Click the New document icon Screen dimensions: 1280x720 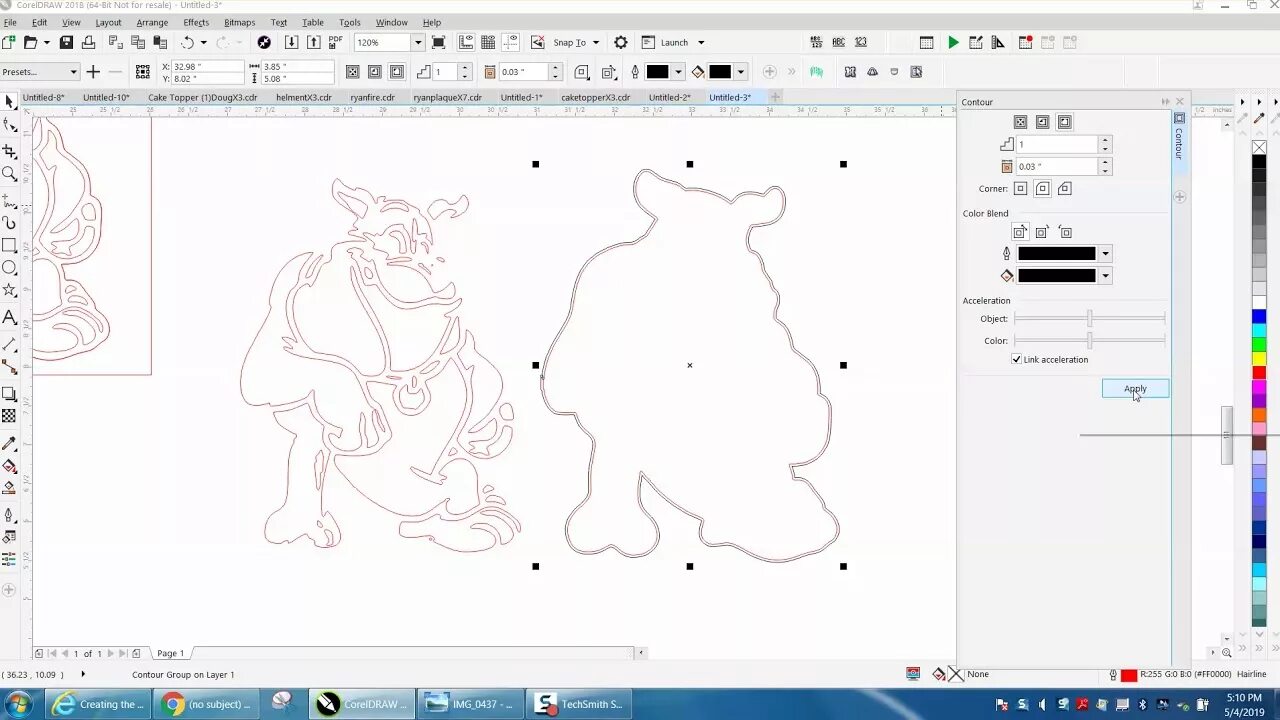8,42
